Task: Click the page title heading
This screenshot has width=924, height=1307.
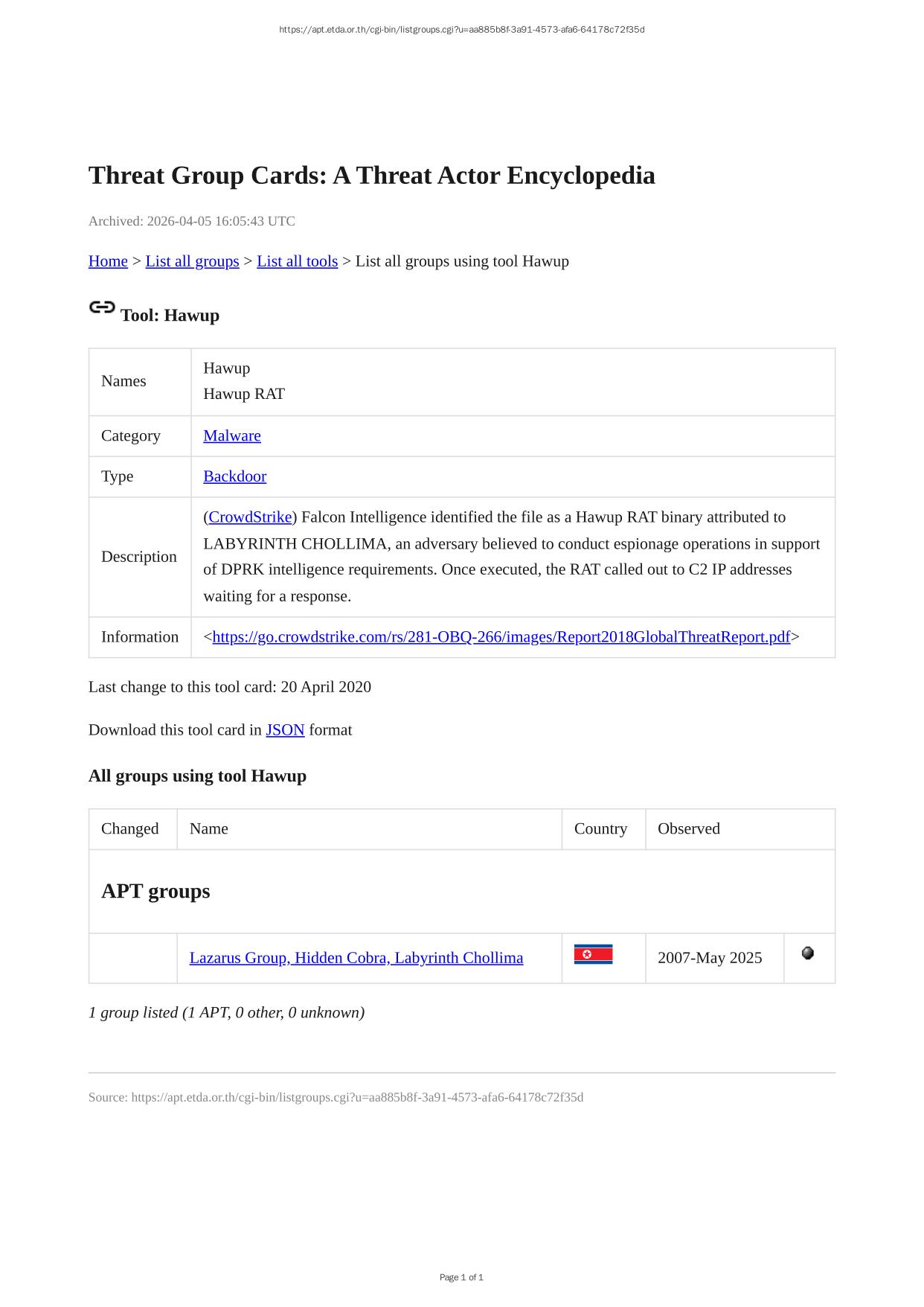Action: [371, 176]
